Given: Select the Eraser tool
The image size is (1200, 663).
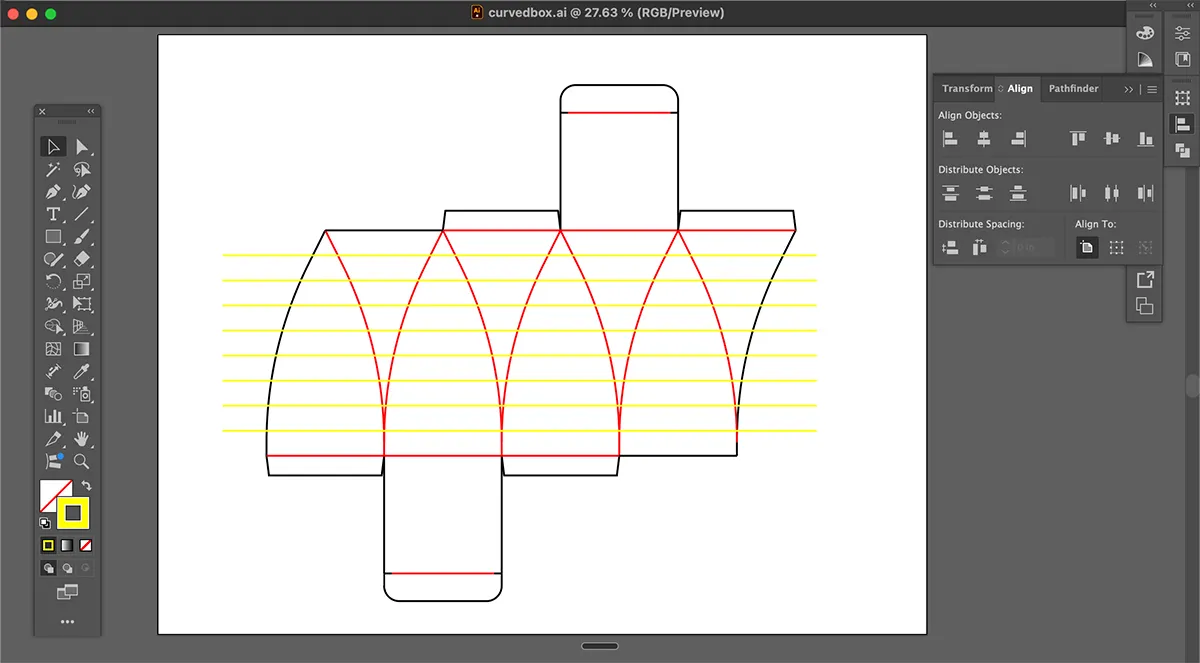Looking at the screenshot, I should (x=82, y=259).
